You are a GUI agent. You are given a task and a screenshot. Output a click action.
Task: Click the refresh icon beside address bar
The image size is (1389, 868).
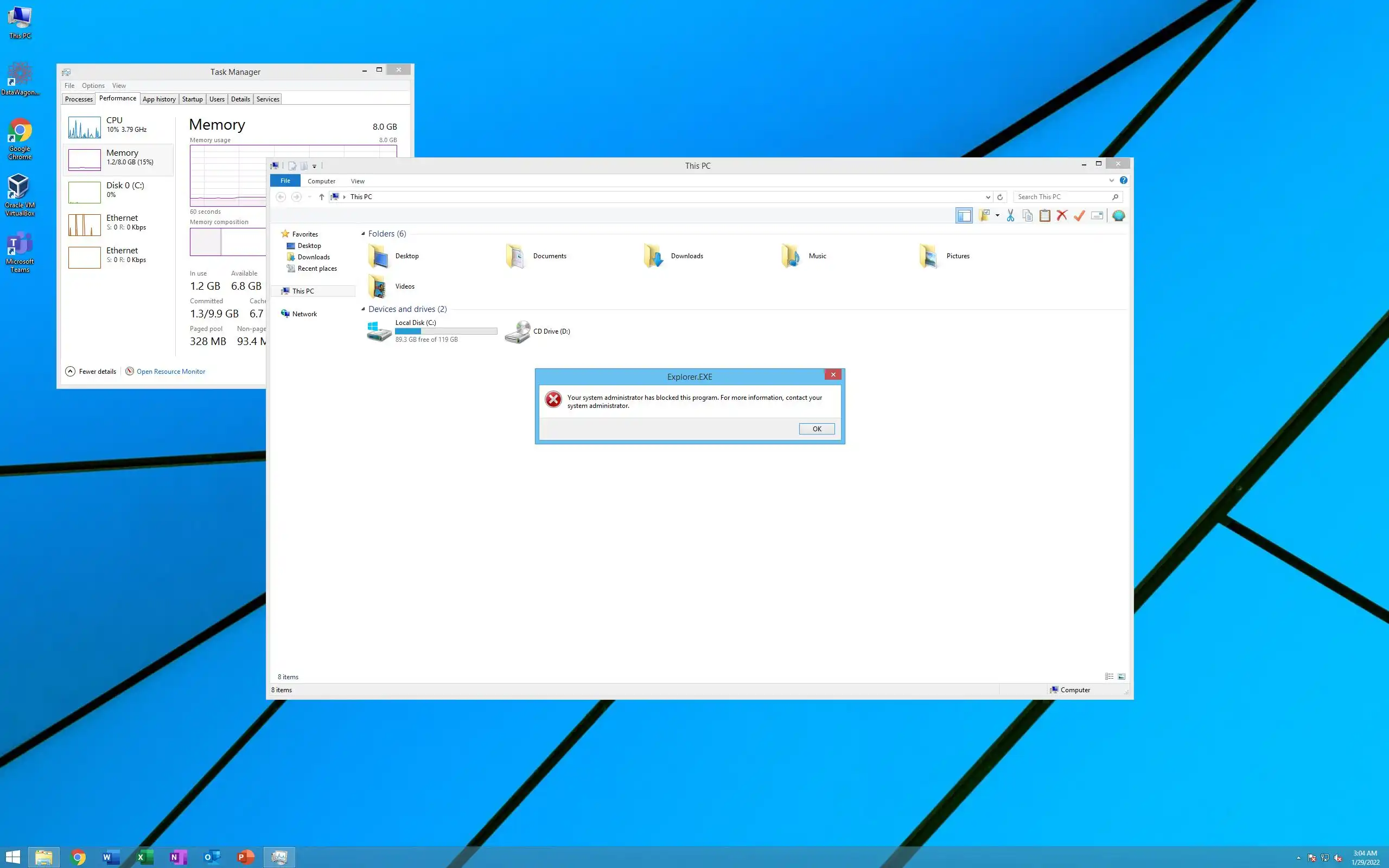1000,197
